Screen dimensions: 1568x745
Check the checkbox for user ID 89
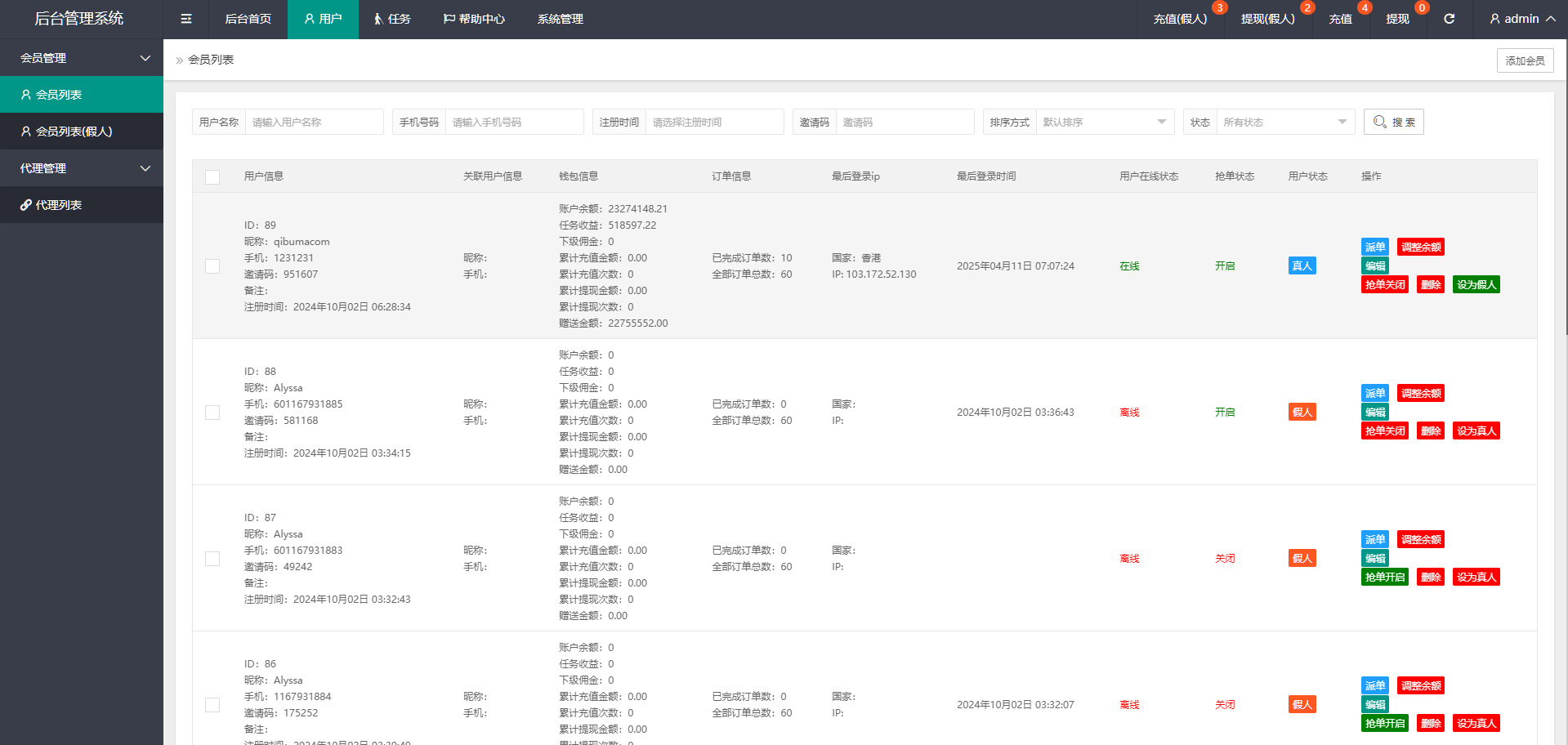(x=212, y=266)
